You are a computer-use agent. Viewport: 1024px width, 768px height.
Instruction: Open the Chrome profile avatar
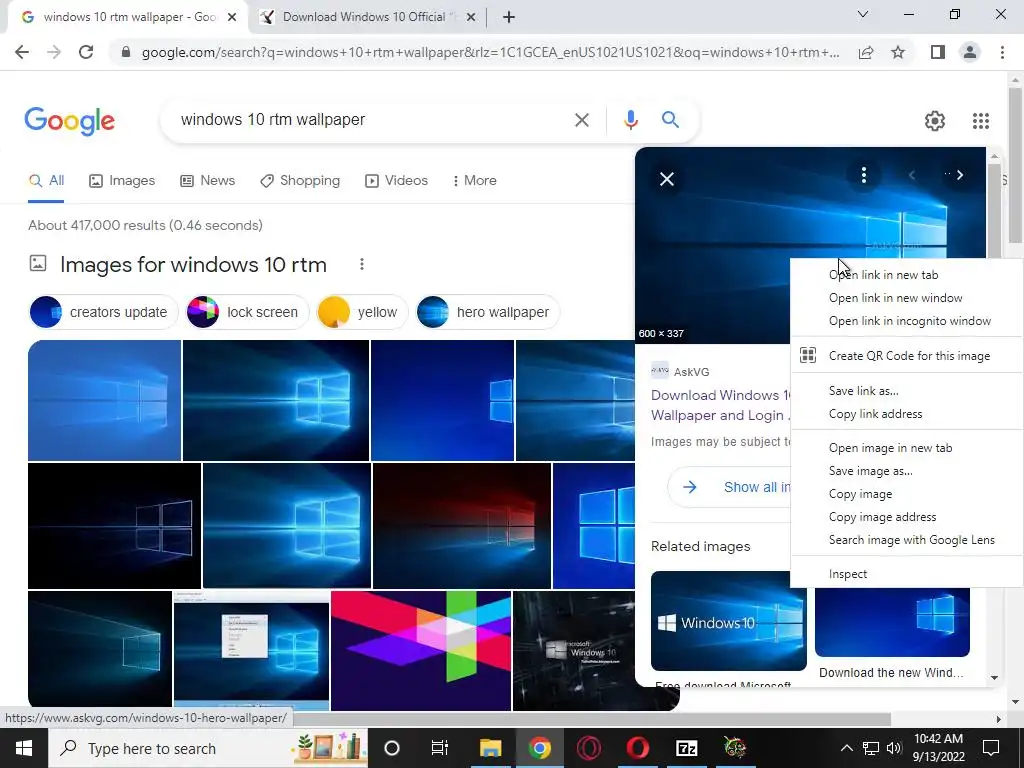tap(970, 52)
